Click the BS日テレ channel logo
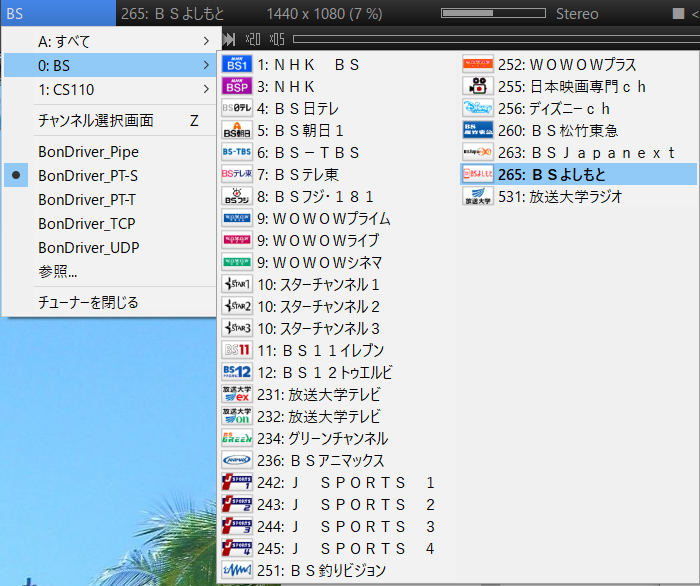 237,108
